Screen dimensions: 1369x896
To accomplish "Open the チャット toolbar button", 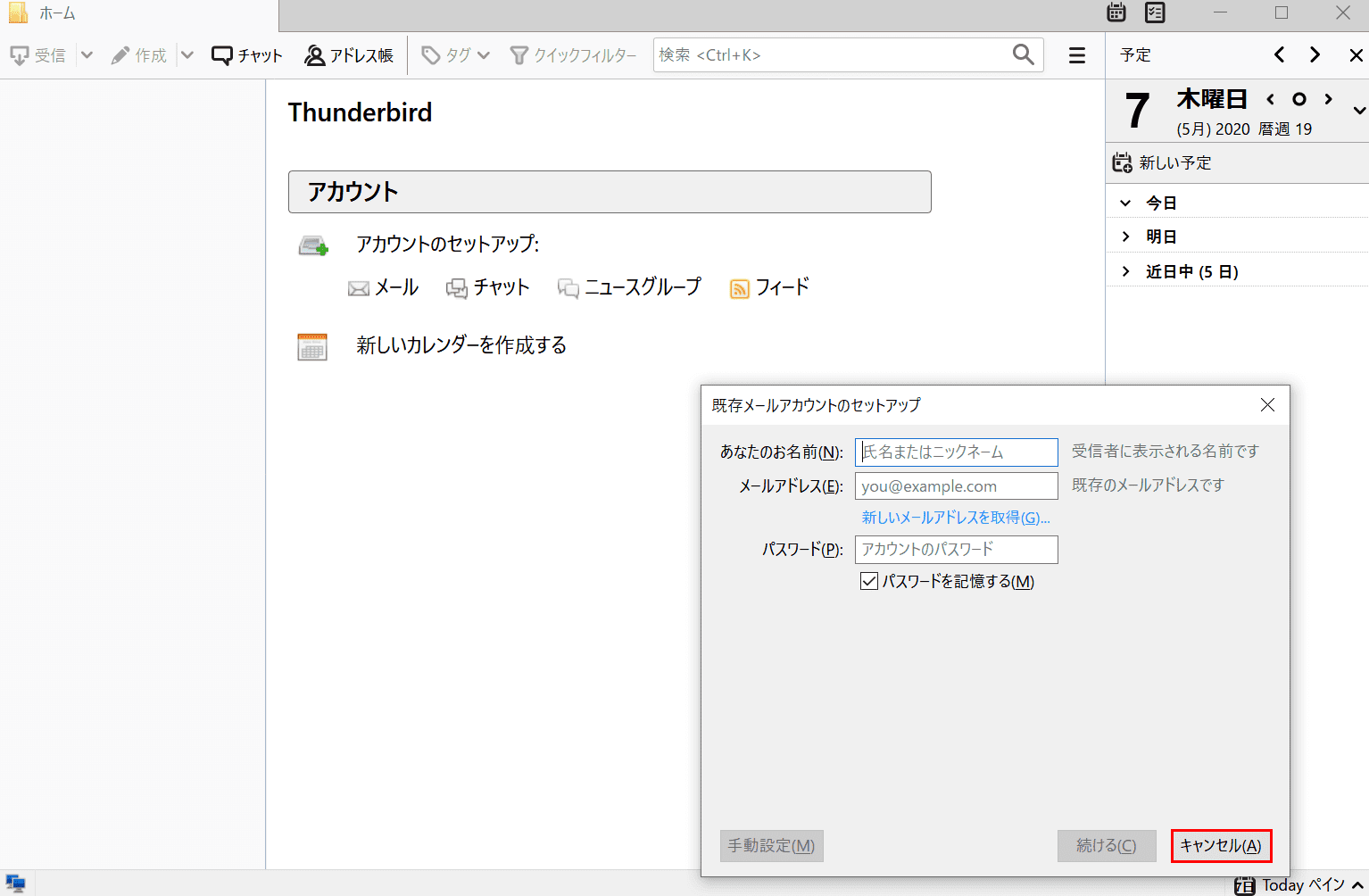I will pos(247,55).
